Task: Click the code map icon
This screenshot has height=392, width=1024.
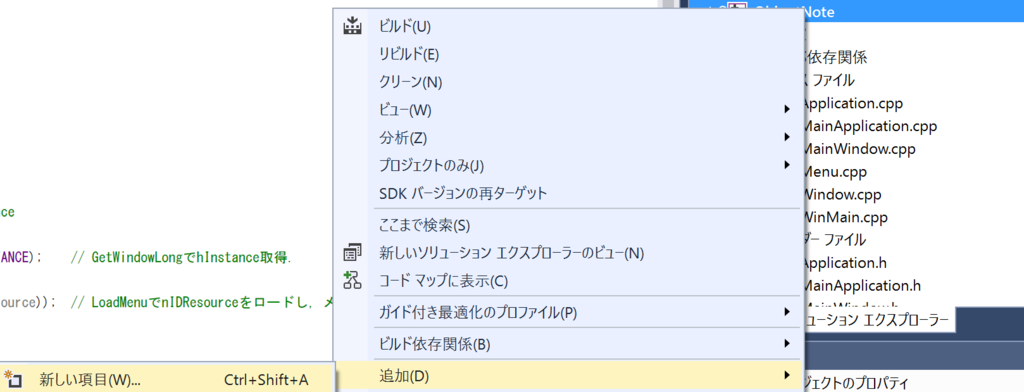Action: pos(352,281)
